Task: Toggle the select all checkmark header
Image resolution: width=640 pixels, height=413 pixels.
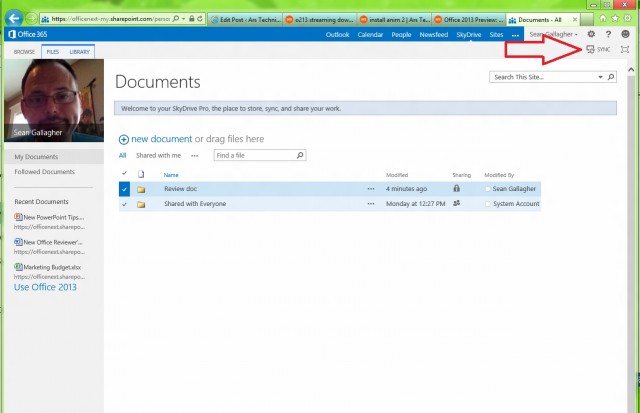Action: click(124, 173)
